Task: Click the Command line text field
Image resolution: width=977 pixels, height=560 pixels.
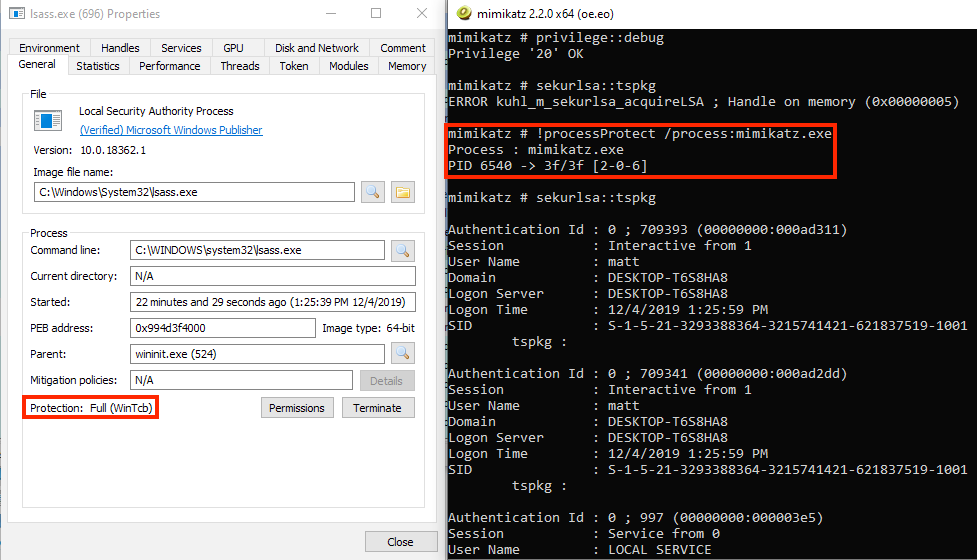Action: pyautogui.click(x=257, y=250)
